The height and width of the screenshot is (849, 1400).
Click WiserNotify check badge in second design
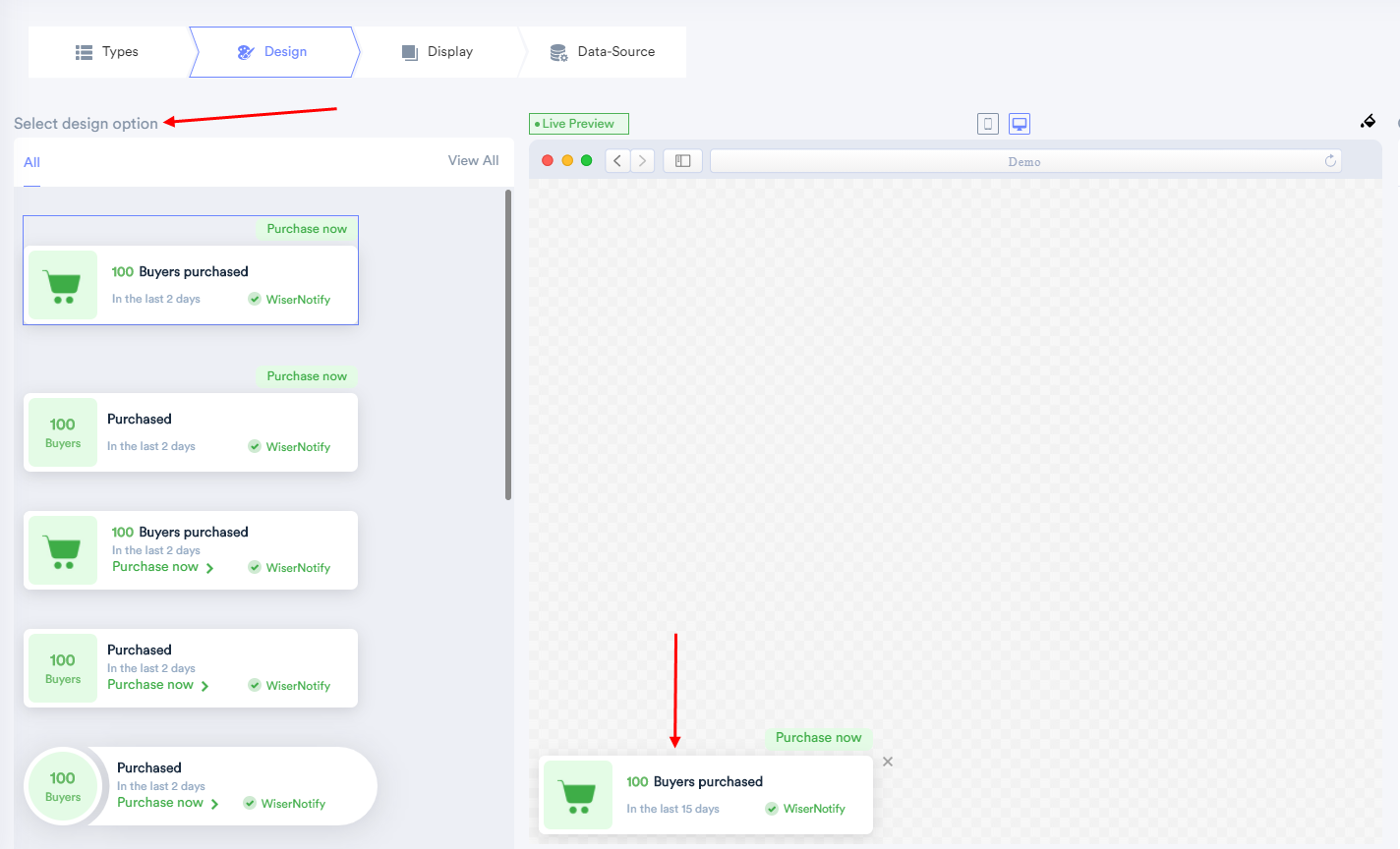click(x=289, y=447)
